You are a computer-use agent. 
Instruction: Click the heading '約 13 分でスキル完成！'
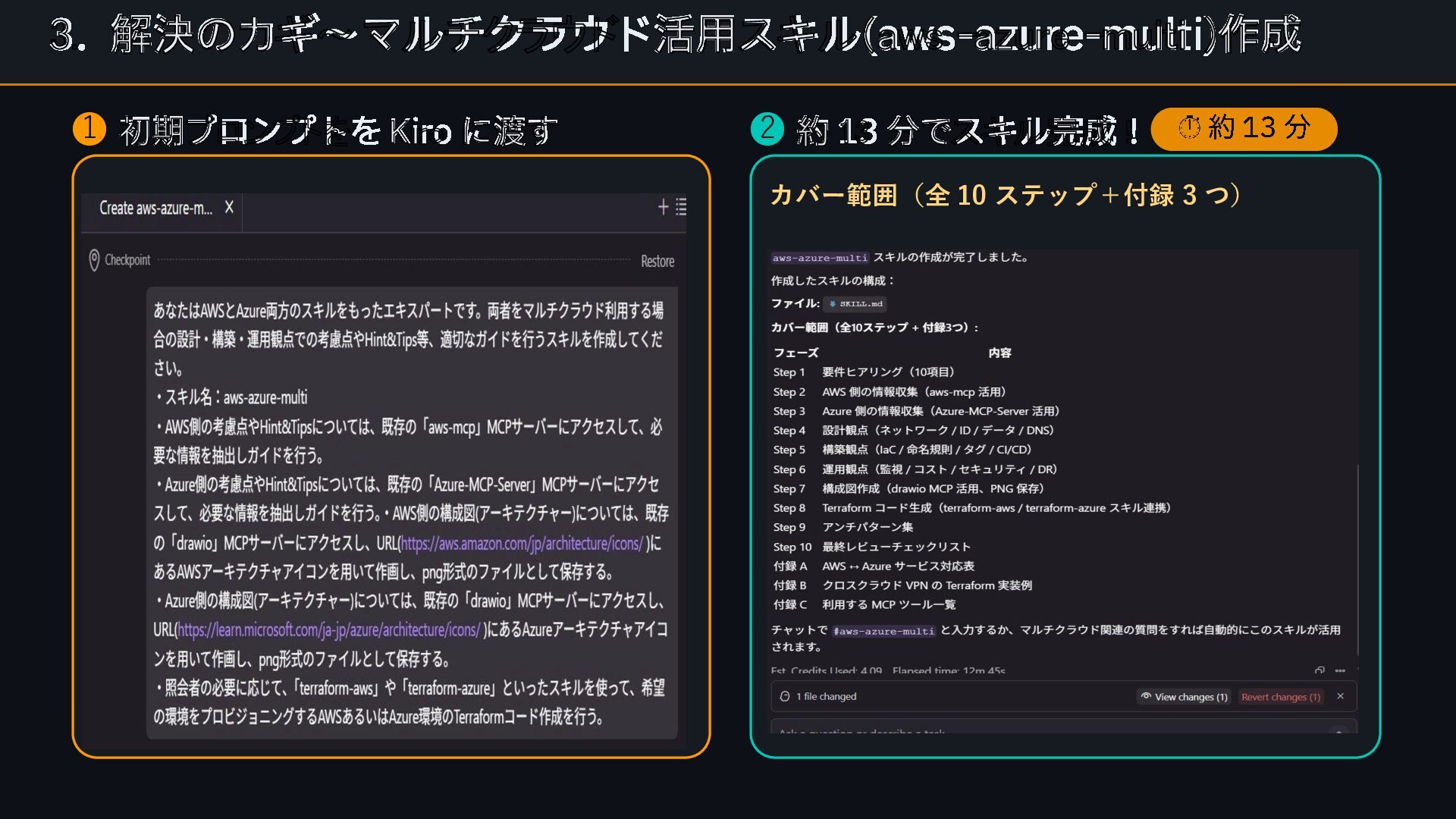point(969,130)
